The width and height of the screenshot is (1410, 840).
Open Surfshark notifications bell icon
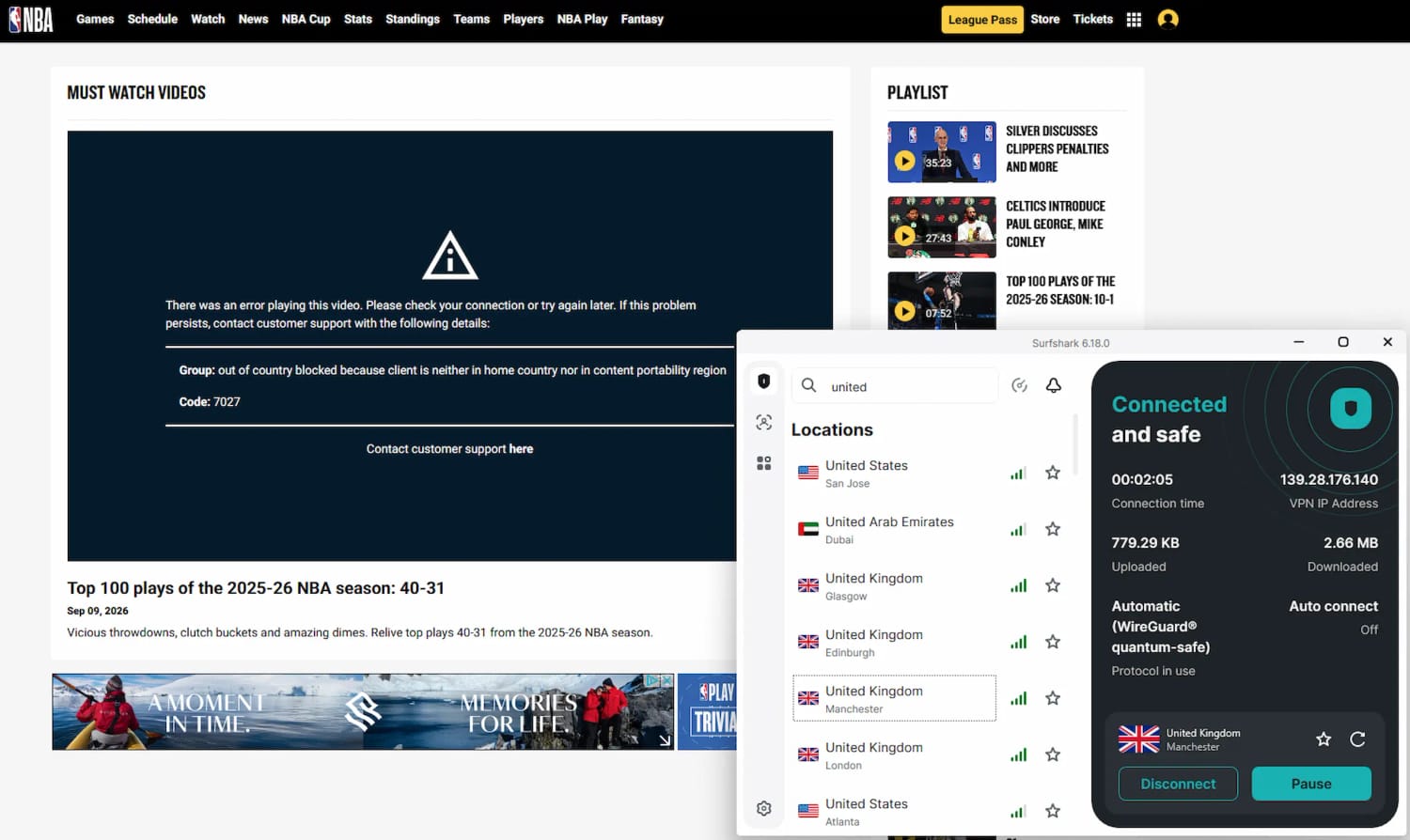(1054, 385)
